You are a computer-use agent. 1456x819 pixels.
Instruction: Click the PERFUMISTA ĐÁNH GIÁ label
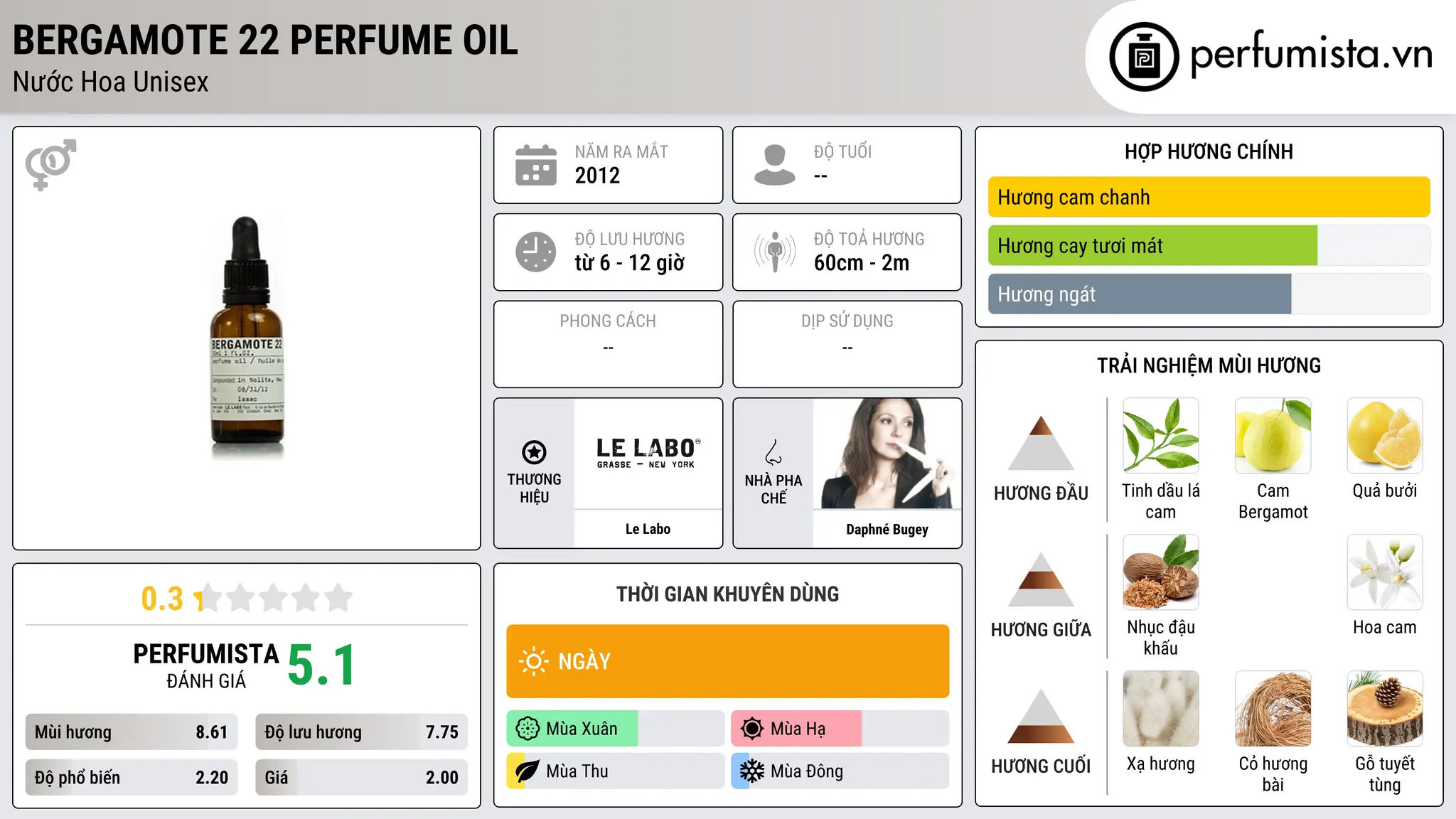point(206,665)
